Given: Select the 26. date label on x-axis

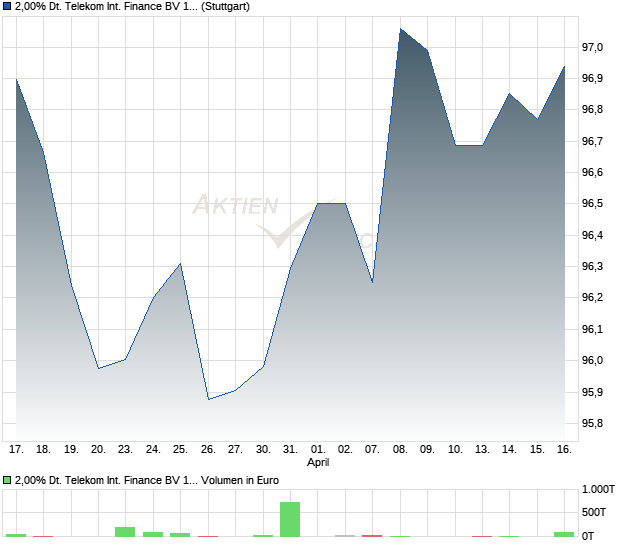Looking at the screenshot, I should tap(208, 450).
